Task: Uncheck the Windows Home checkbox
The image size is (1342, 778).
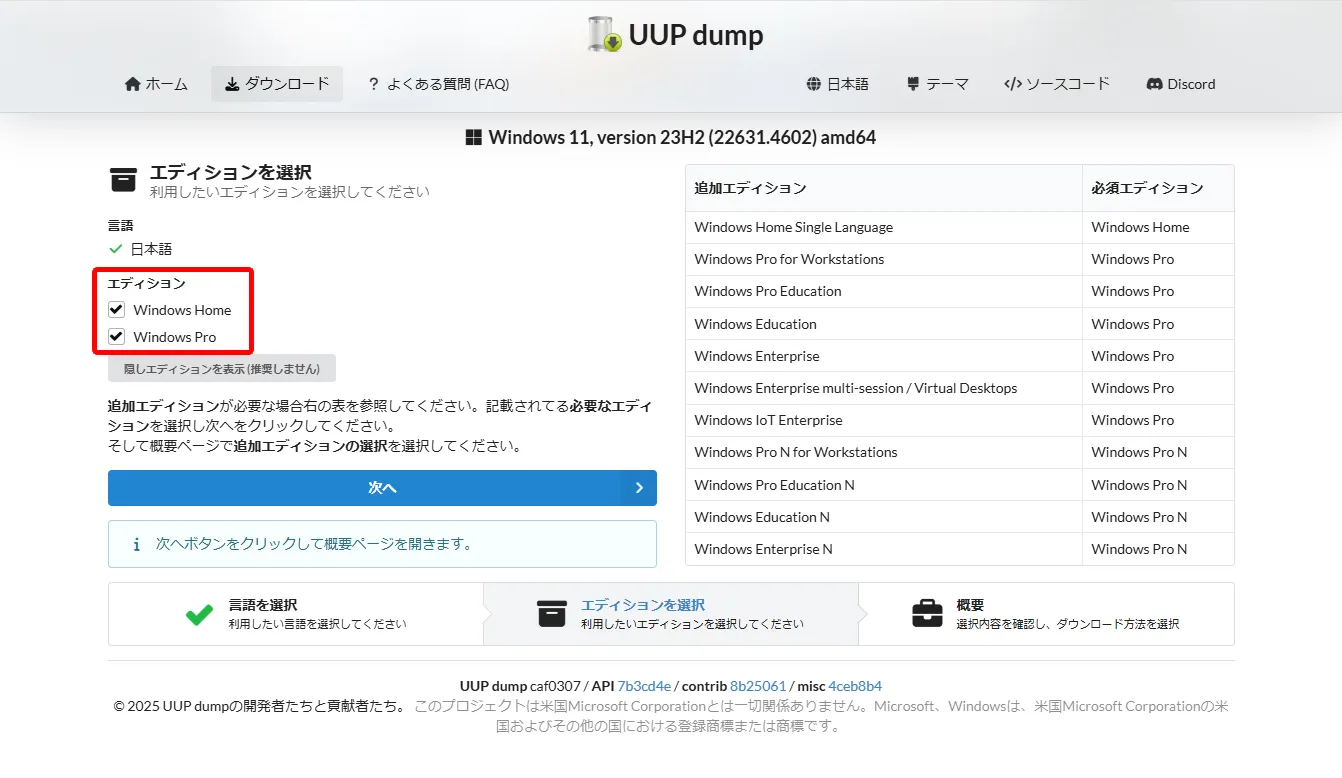Action: coord(117,310)
